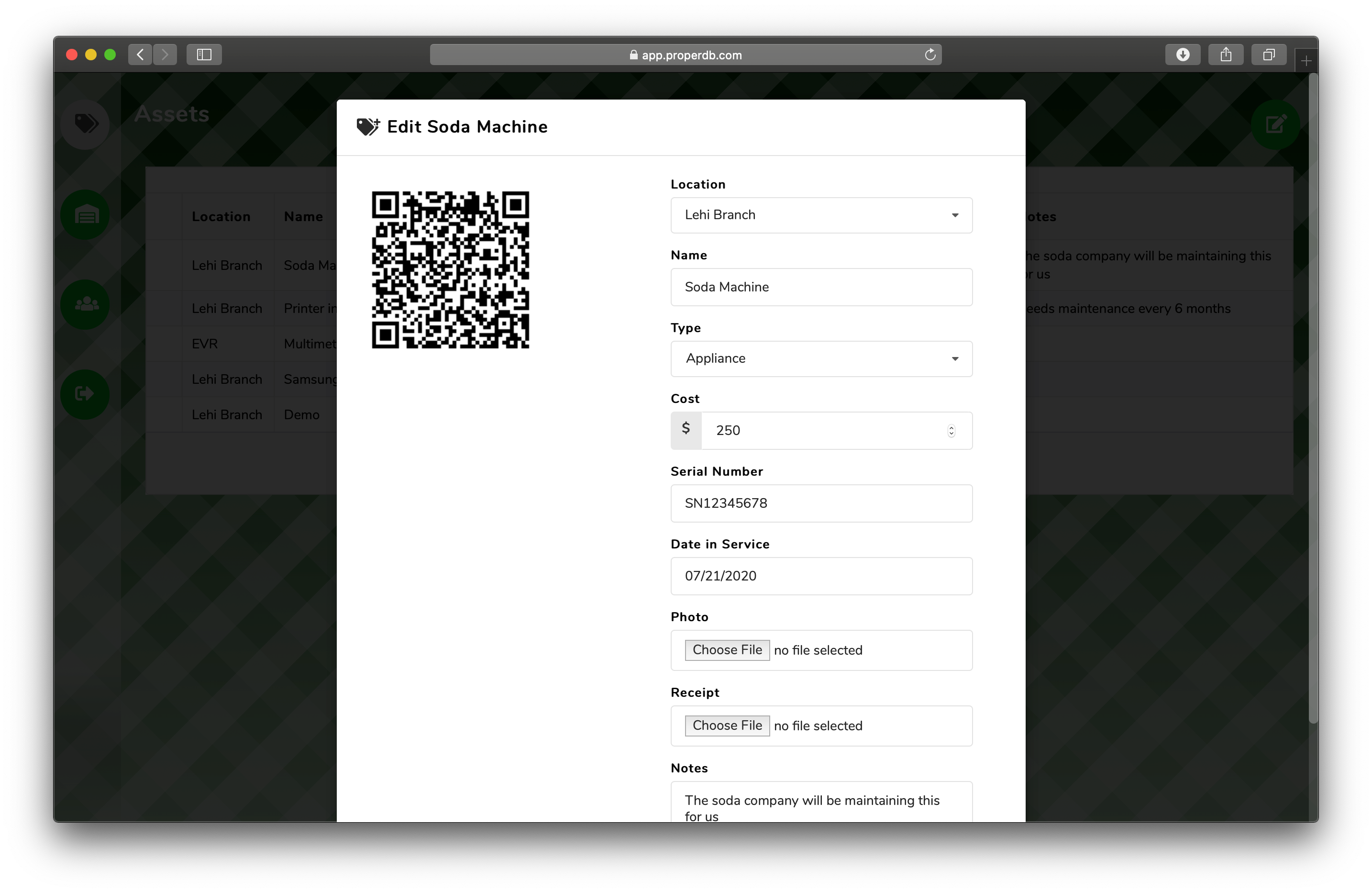The height and width of the screenshot is (893, 1372).
Task: Click the green edit pencil button near Assets table
Action: point(1276,124)
